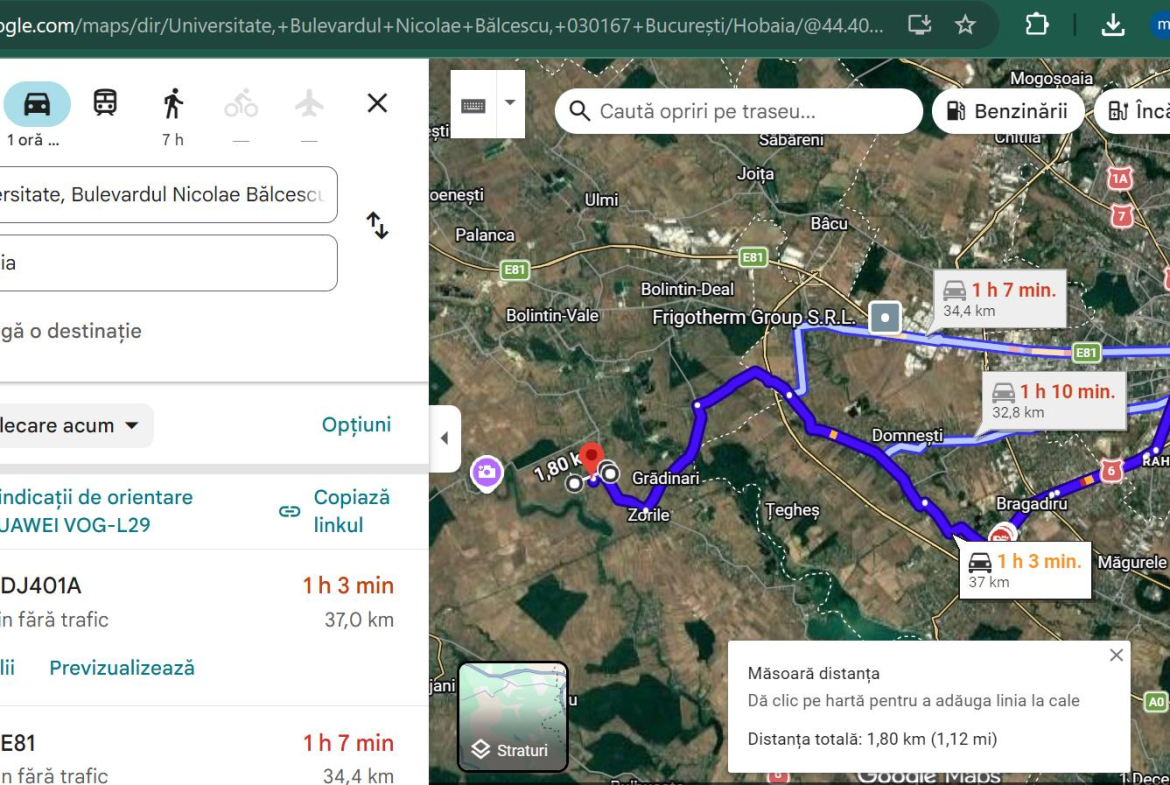
Task: Open route Opțiuni
Action: click(x=356, y=425)
